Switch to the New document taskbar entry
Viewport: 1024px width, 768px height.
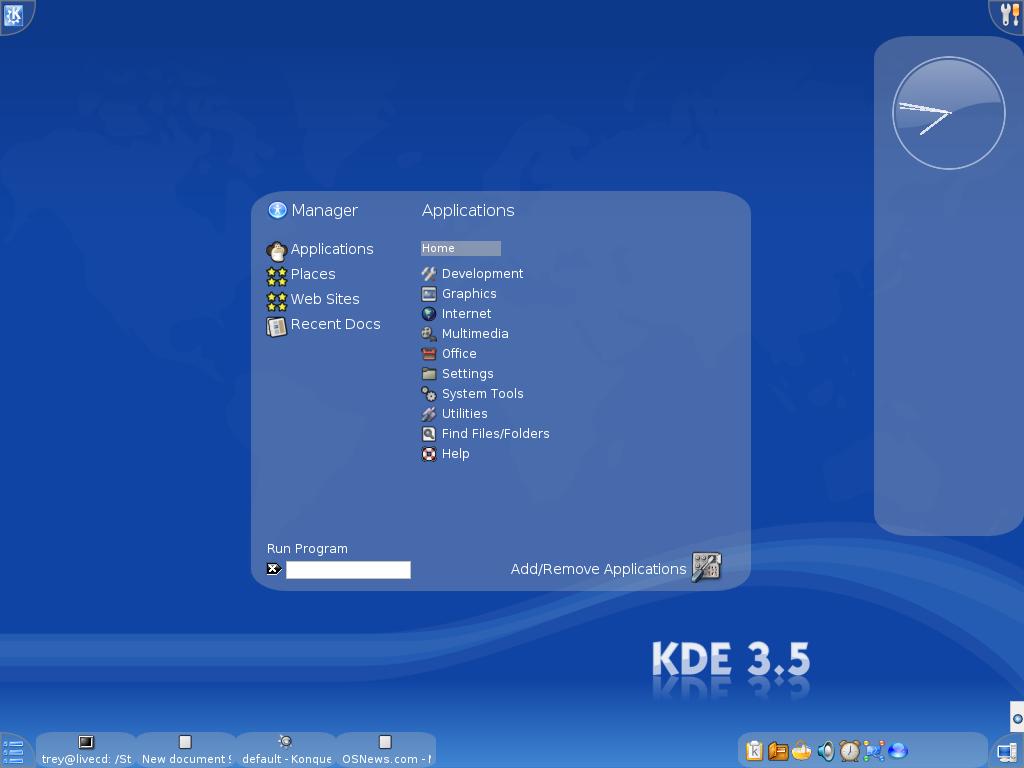[186, 750]
